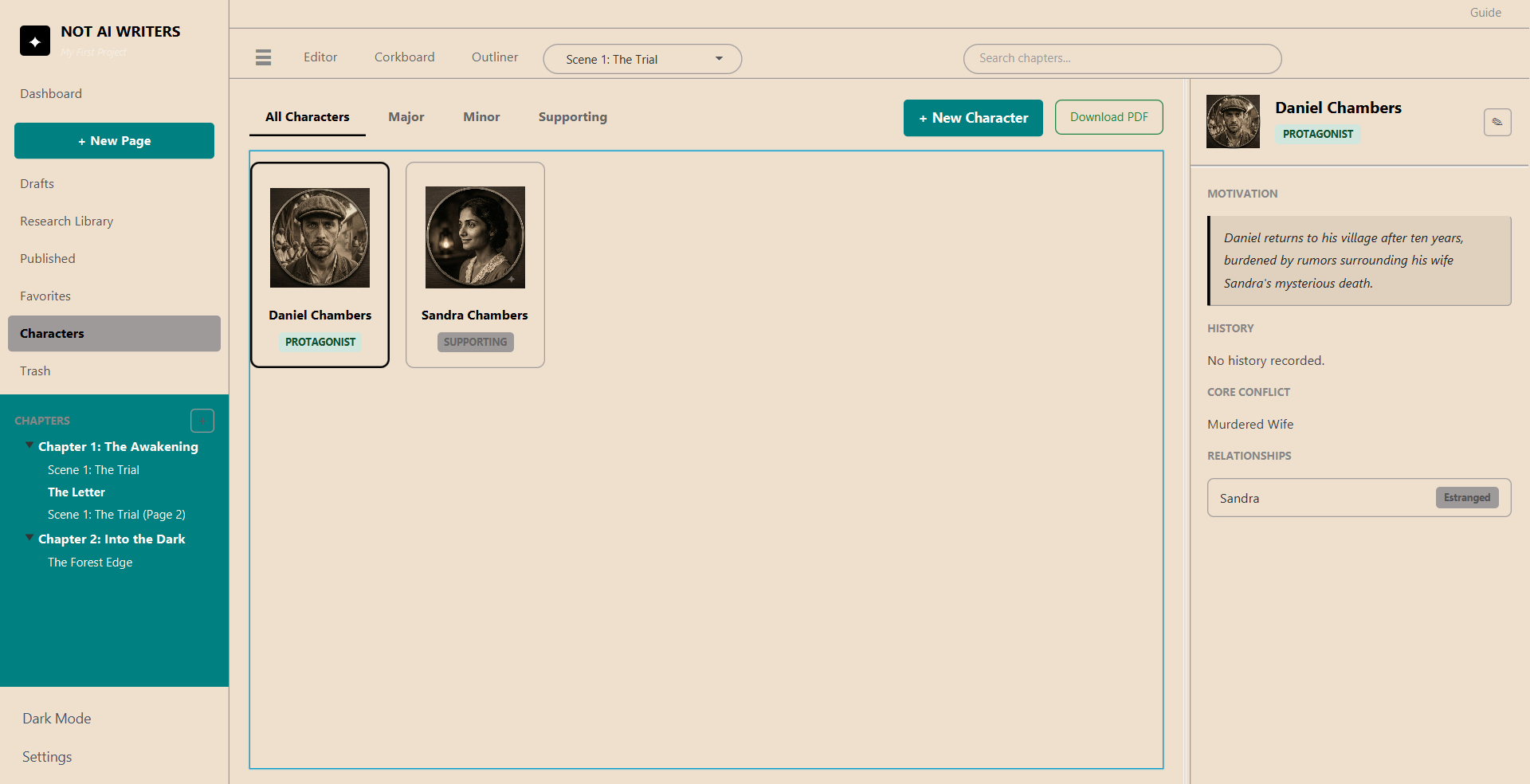Viewport: 1530px width, 784px height.
Task: Open the Scene 1: The Trial dropdown
Action: [642, 59]
